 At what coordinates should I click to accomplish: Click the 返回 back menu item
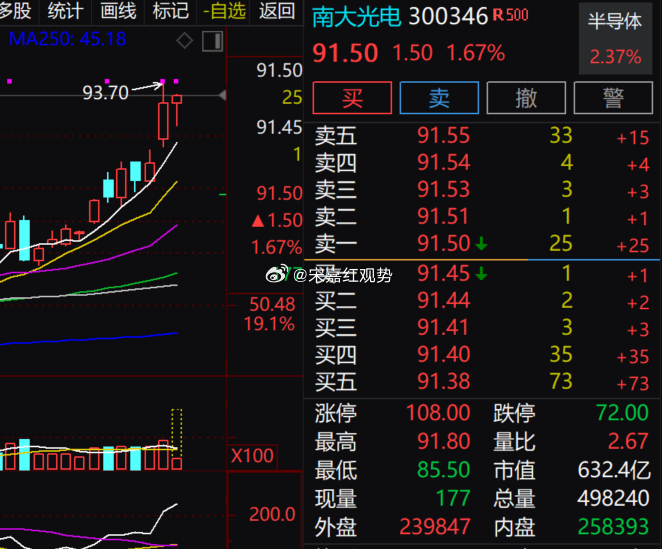coord(277,11)
